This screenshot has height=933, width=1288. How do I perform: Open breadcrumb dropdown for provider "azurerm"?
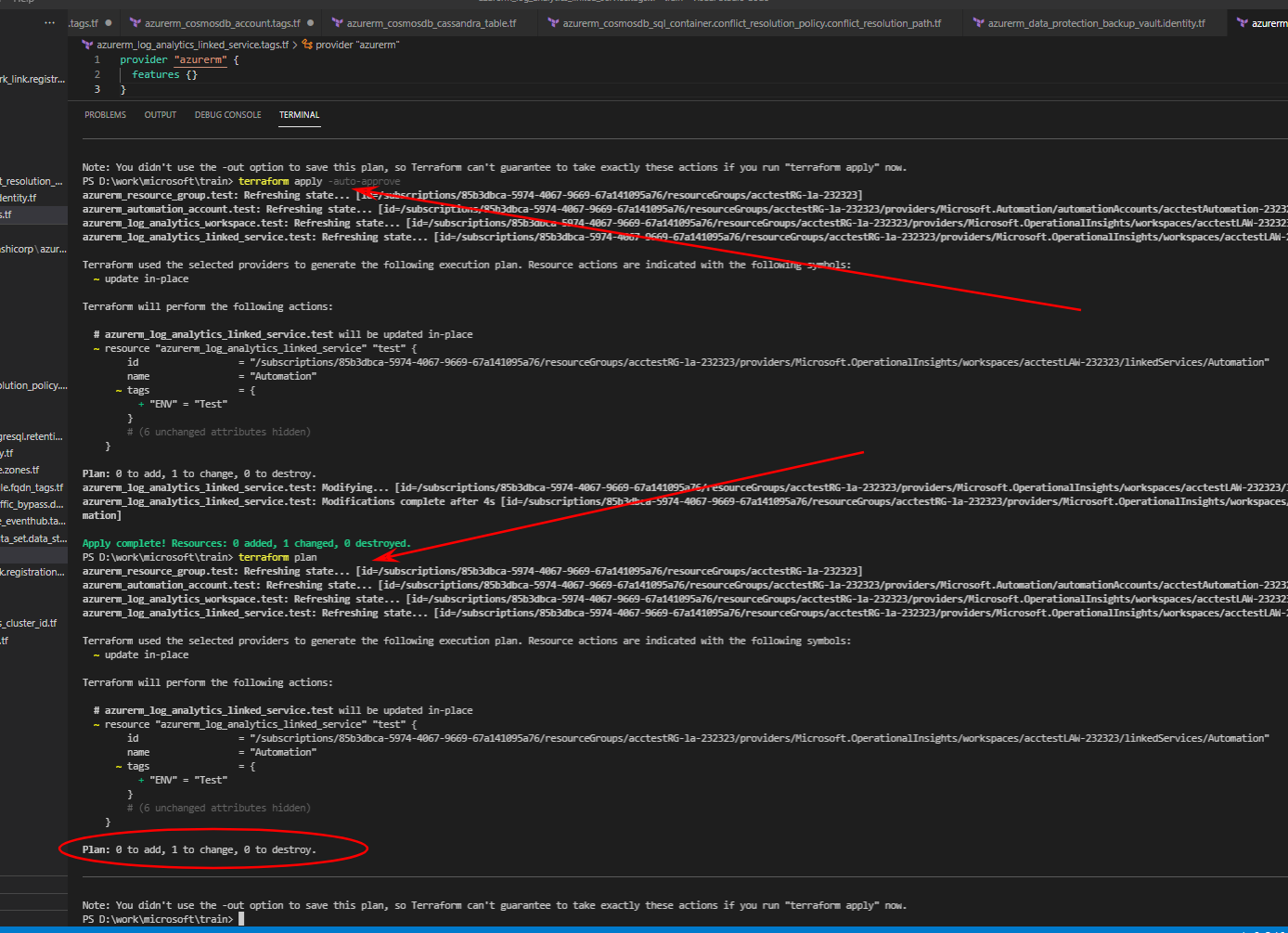357,43
